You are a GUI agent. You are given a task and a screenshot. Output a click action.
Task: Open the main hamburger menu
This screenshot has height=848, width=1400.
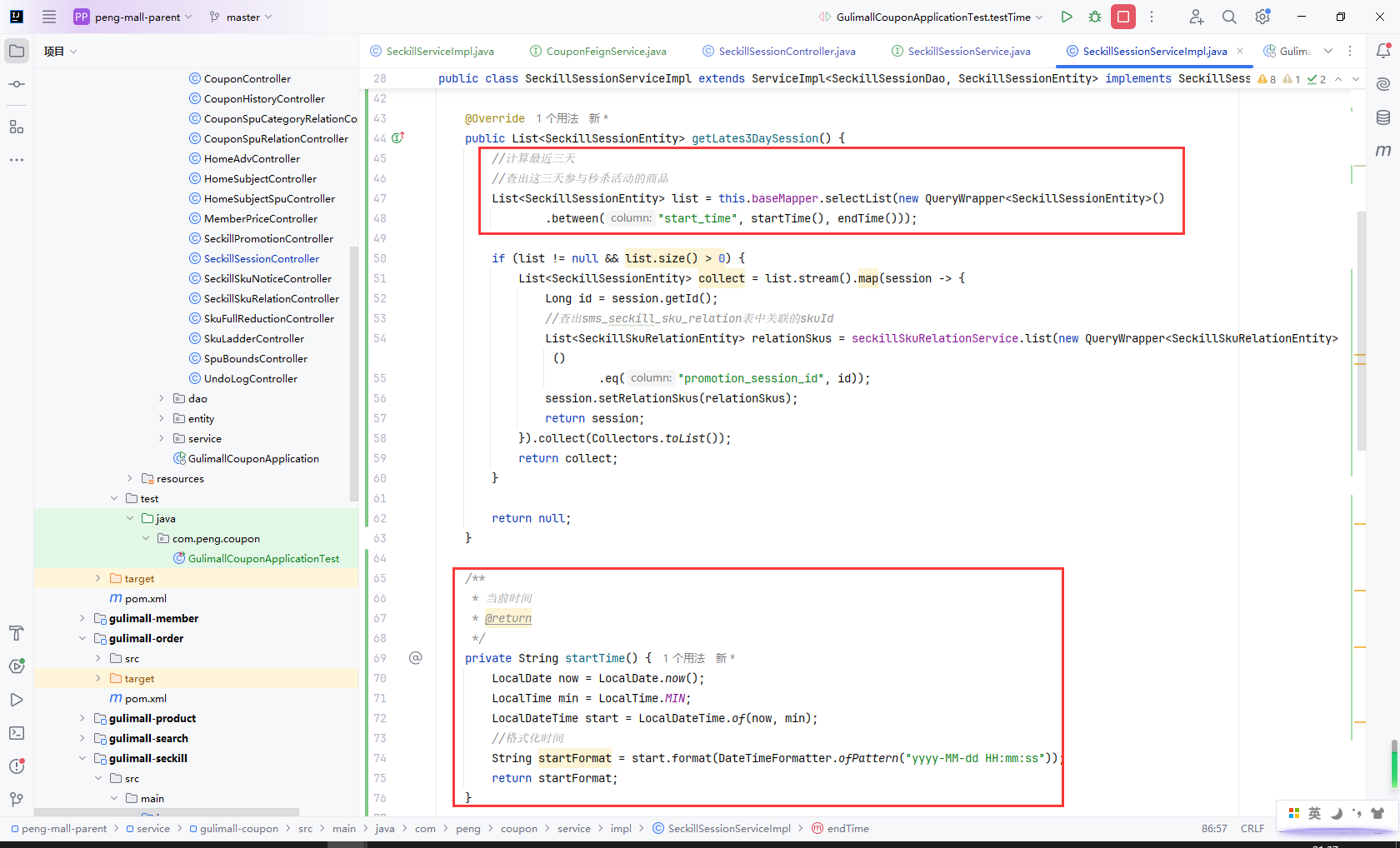point(49,17)
